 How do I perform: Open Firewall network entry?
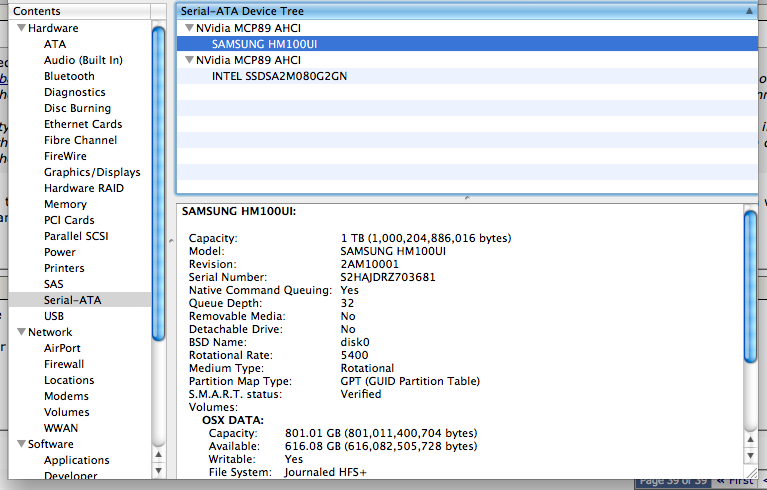point(64,364)
